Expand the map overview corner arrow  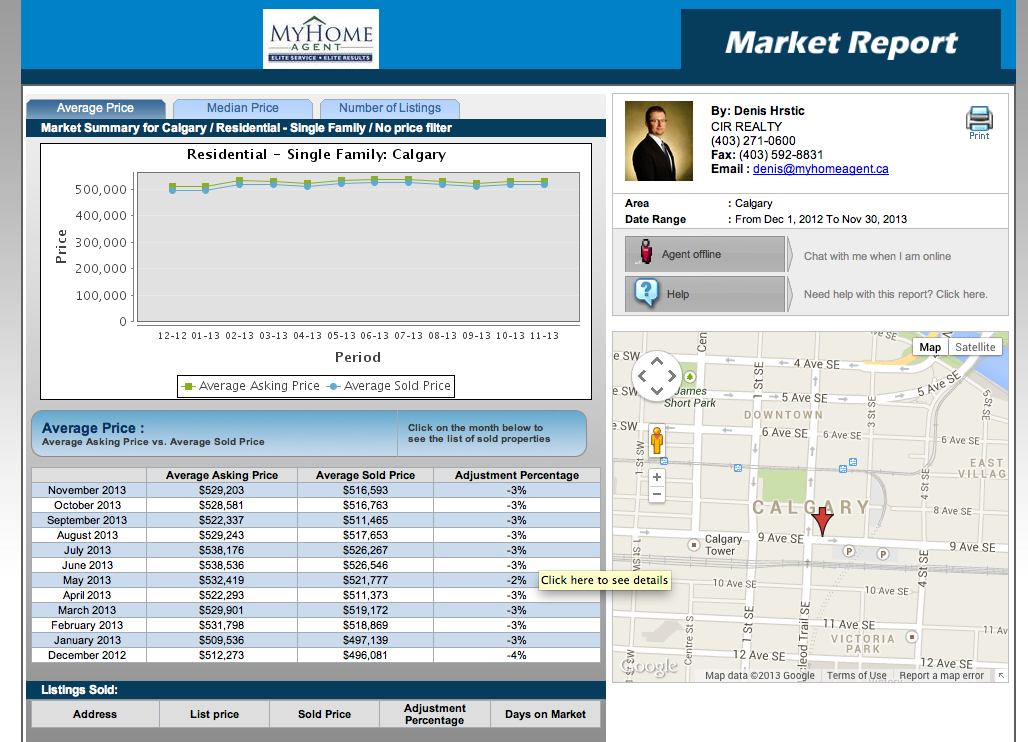coord(1001,676)
